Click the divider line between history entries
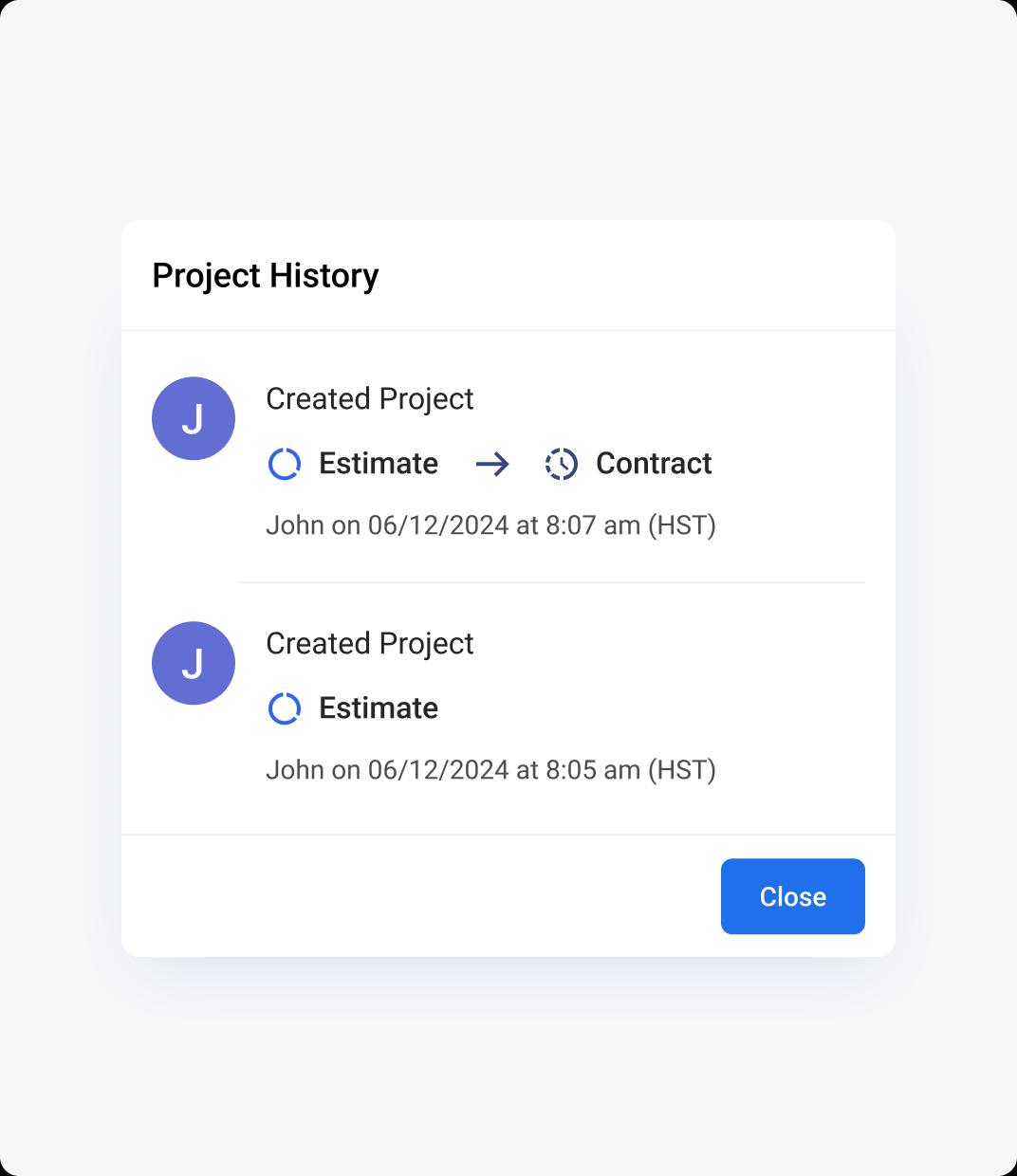This screenshot has height=1176, width=1017. 551,582
